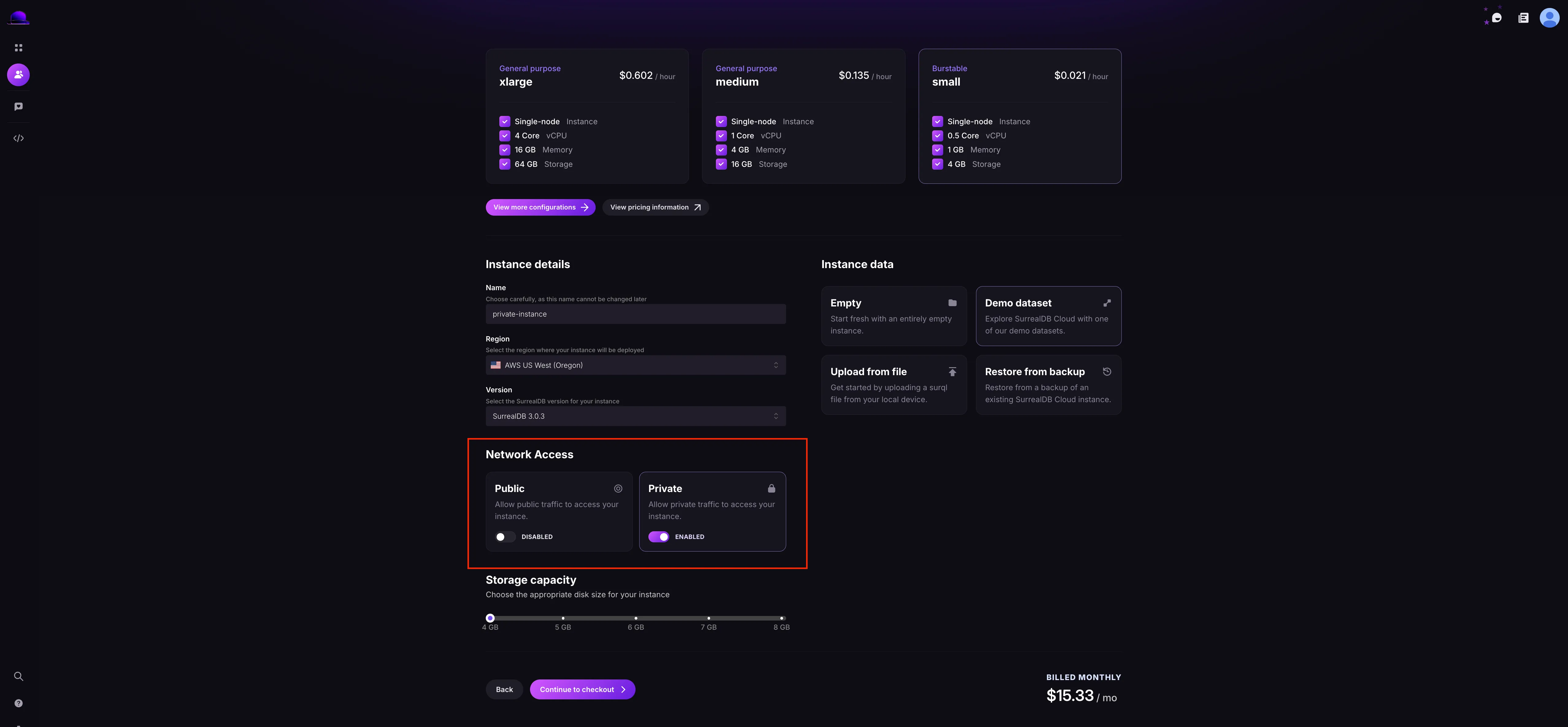Screen dimensions: 1568x727
Task: Open the news feed icon in header
Action: 1523,18
